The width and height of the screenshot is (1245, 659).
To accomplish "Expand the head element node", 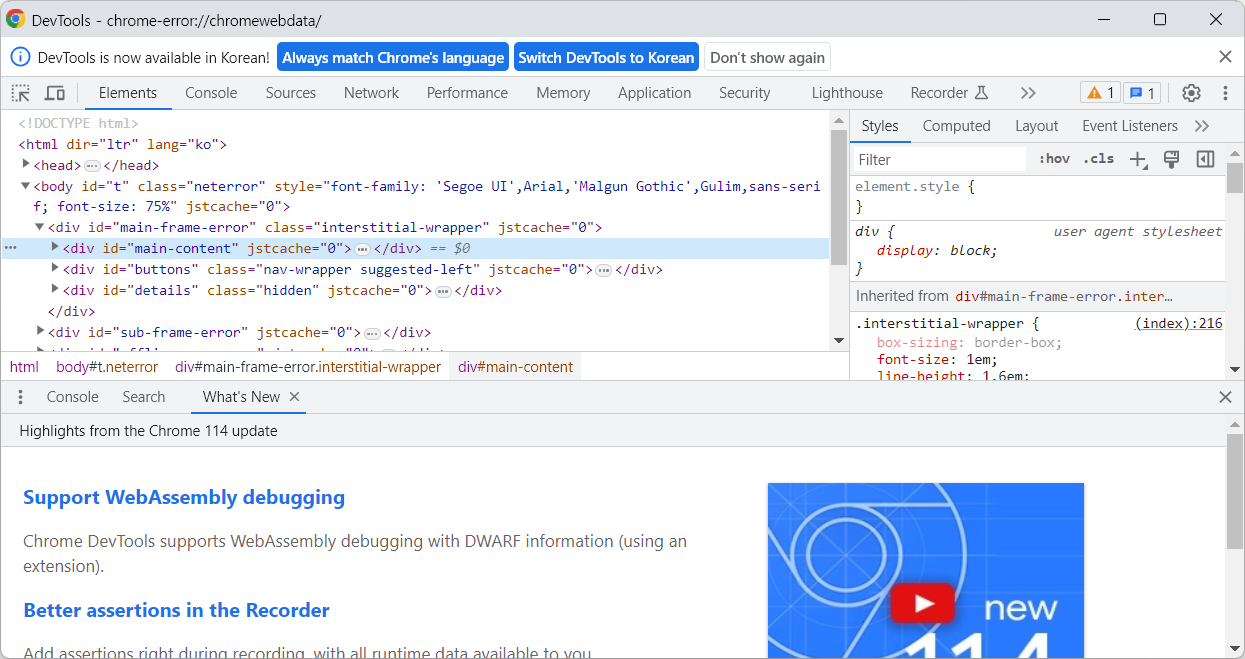I will click(26, 165).
